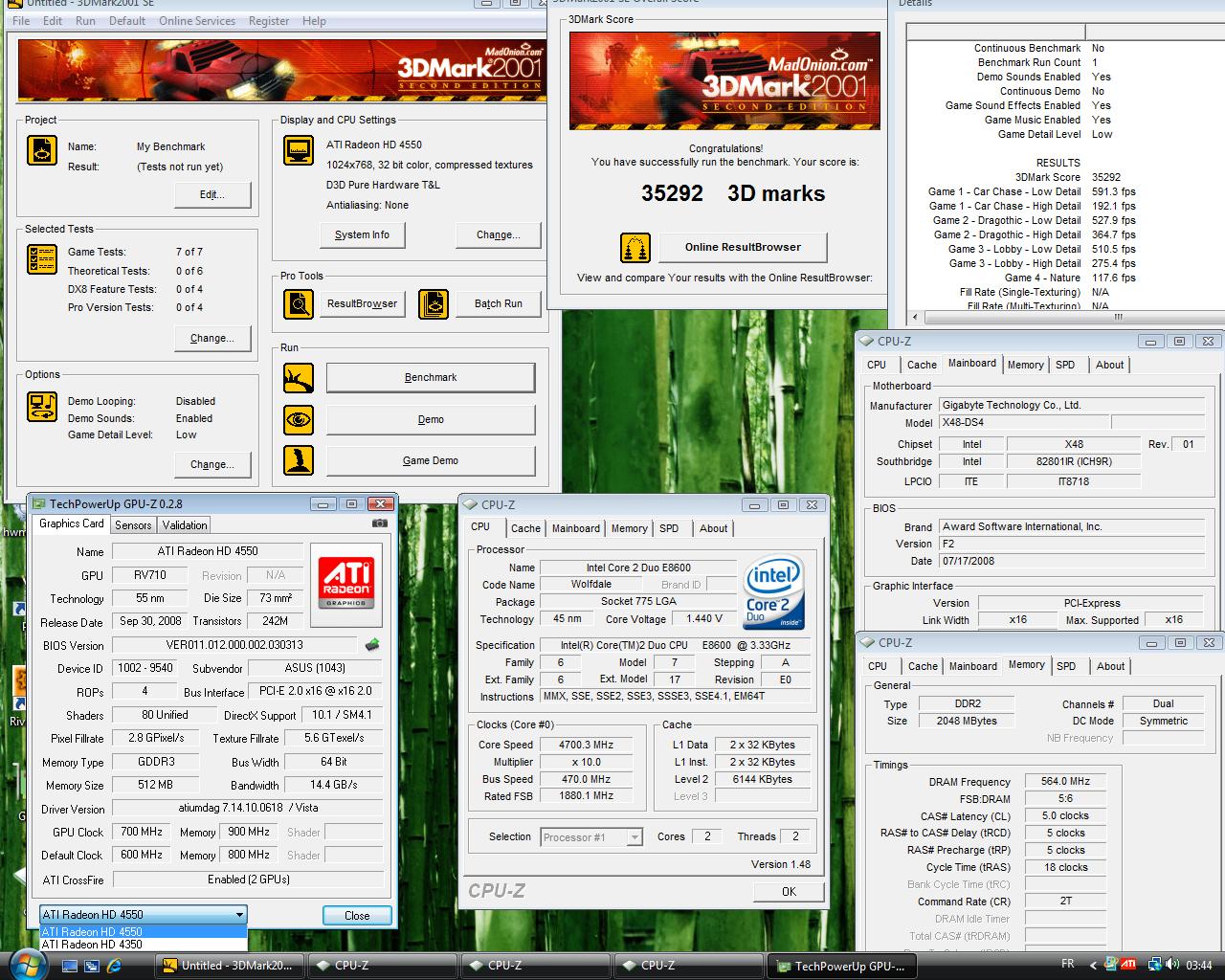This screenshot has height=980, width=1225.
Task: Click the Display settings monitor icon
Action: pos(299,150)
